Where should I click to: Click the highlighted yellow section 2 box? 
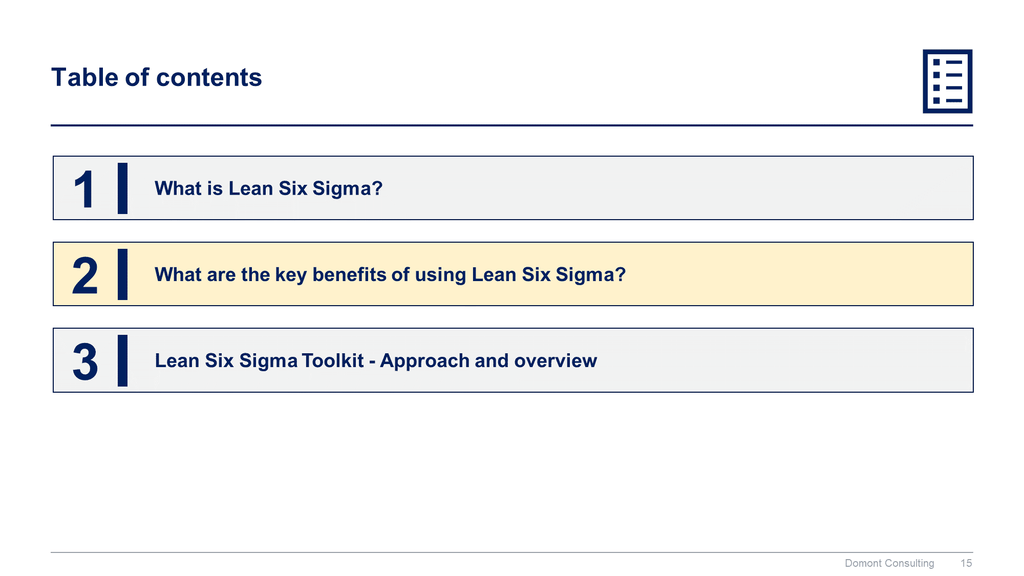800,274
